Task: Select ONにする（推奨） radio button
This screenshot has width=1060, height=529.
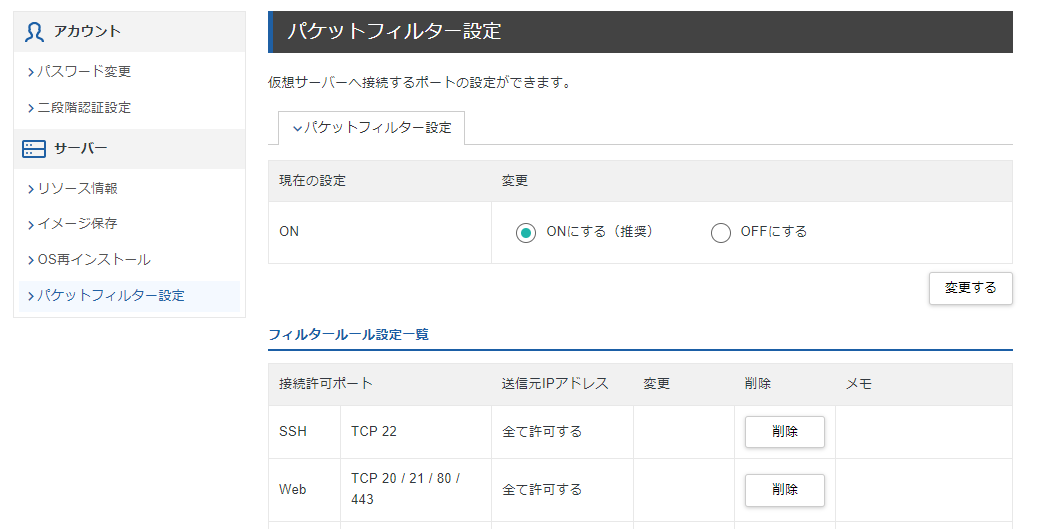Action: 525,233
